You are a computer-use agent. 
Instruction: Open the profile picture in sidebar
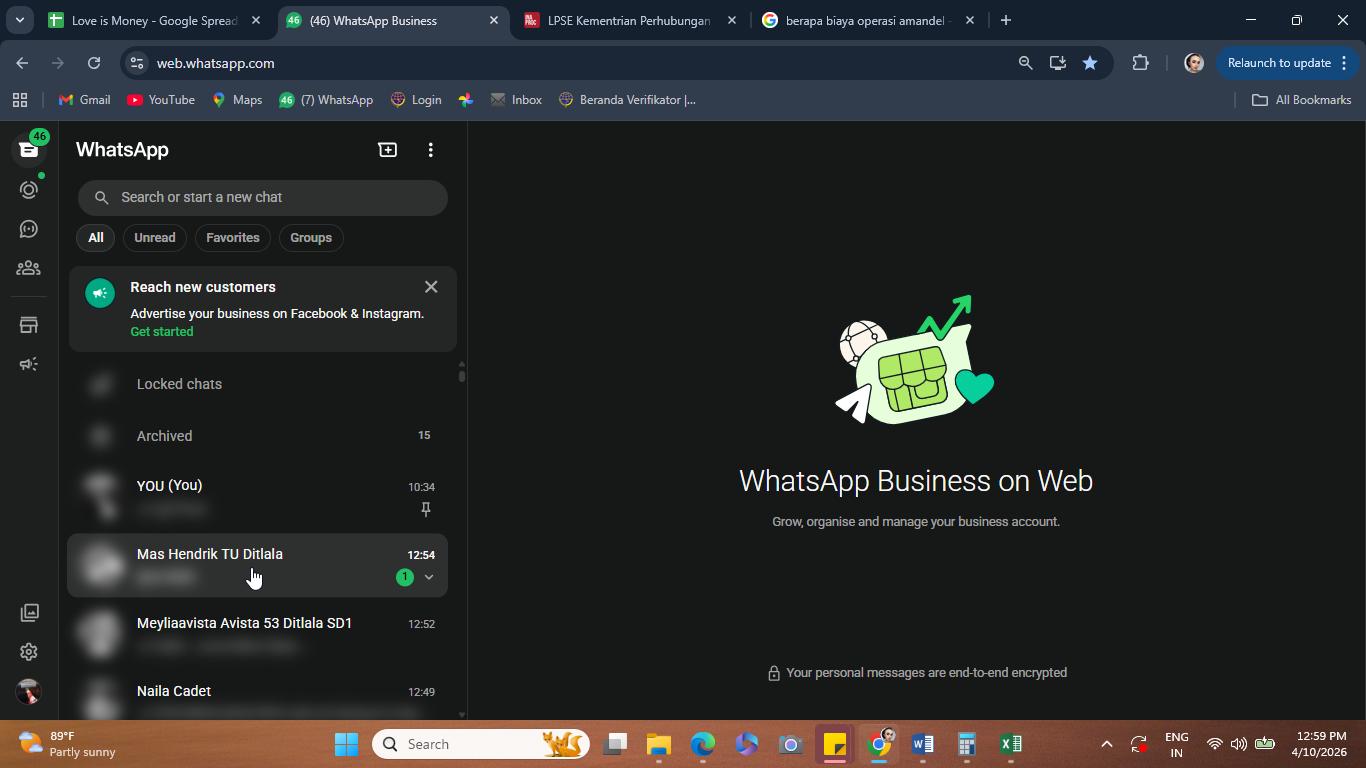tap(28, 691)
